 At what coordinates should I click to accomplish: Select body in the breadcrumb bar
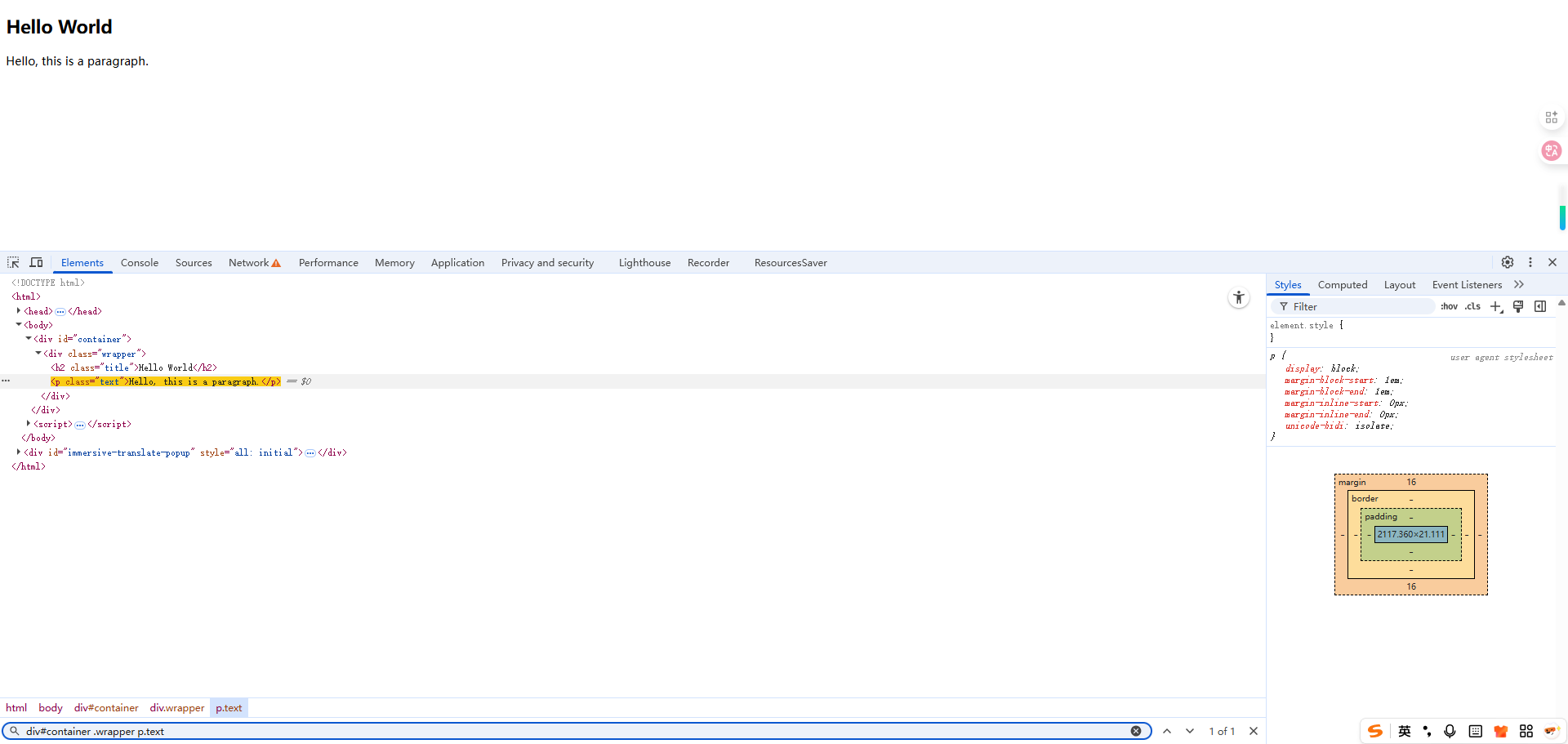51,708
